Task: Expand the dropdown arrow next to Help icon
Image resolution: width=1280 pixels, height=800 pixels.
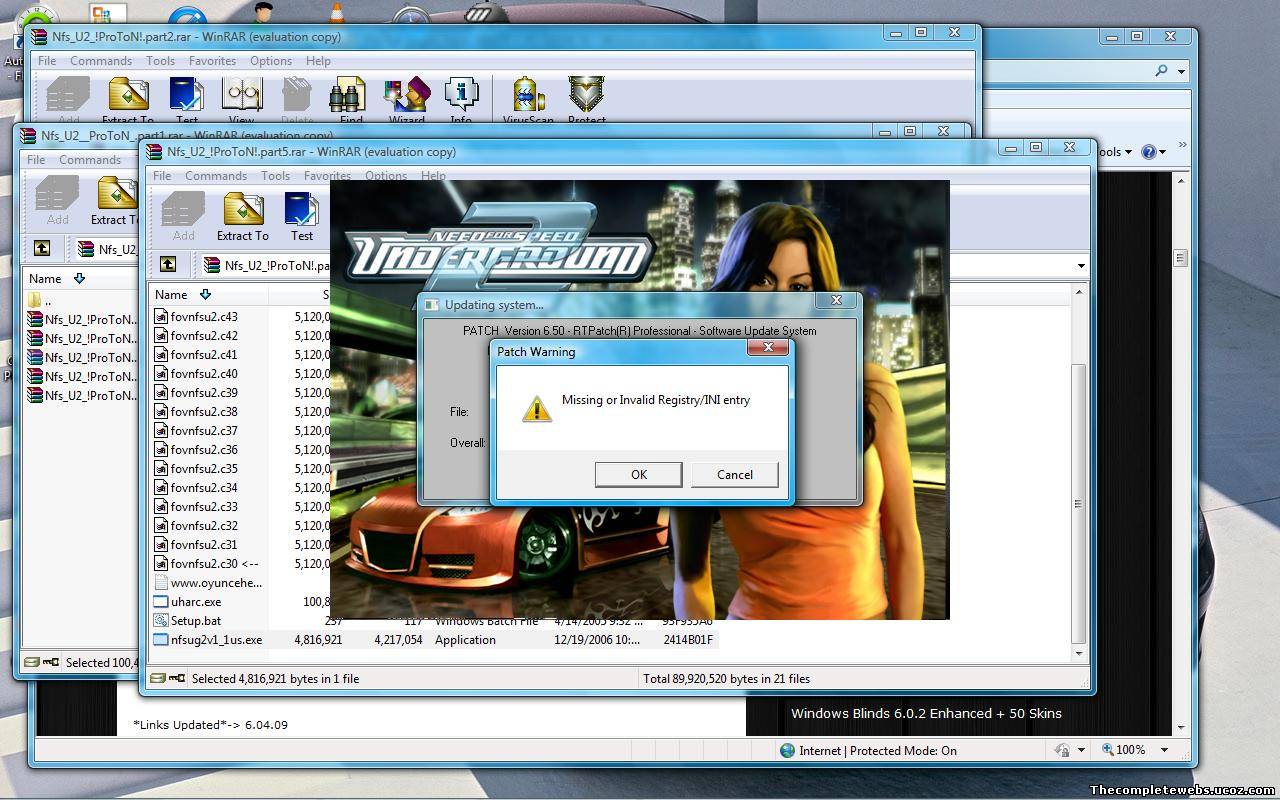Action: click(x=1165, y=152)
